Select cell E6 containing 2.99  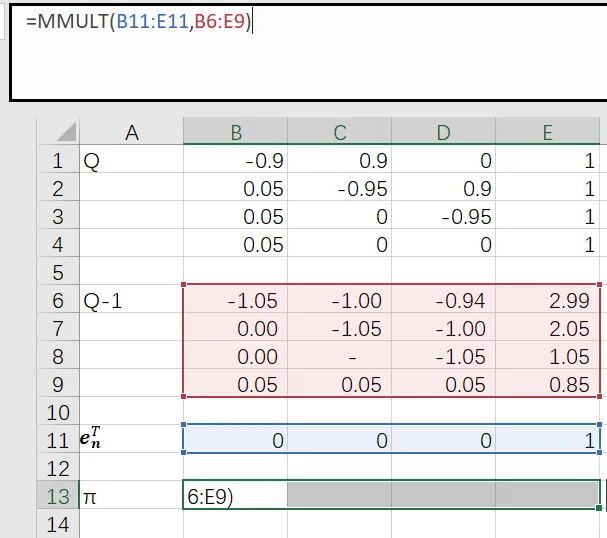tap(550, 300)
